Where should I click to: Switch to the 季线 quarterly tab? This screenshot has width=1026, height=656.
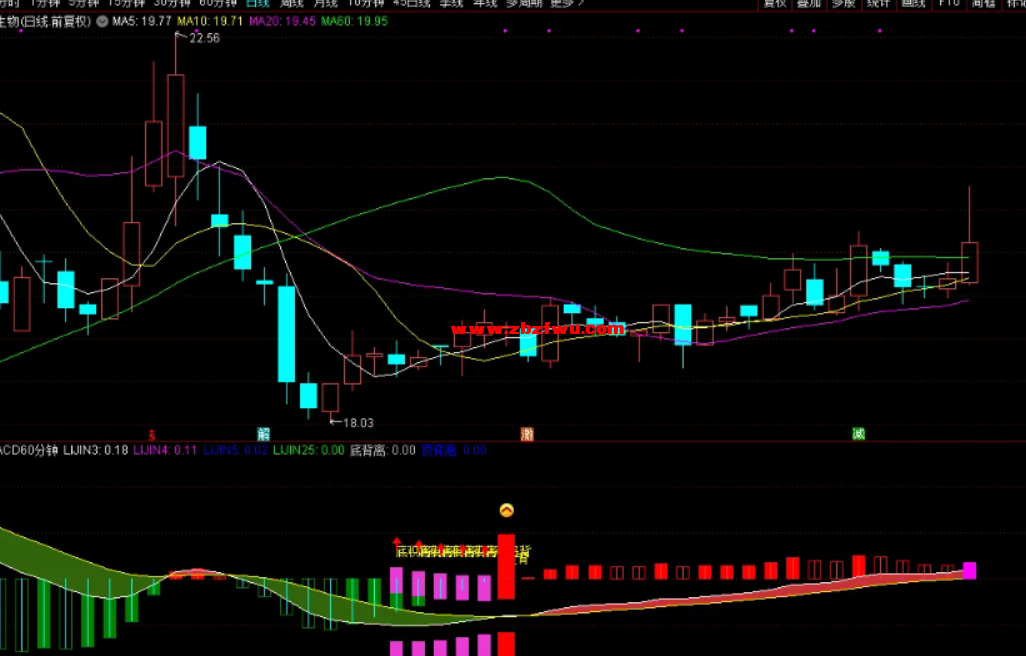click(451, 3)
